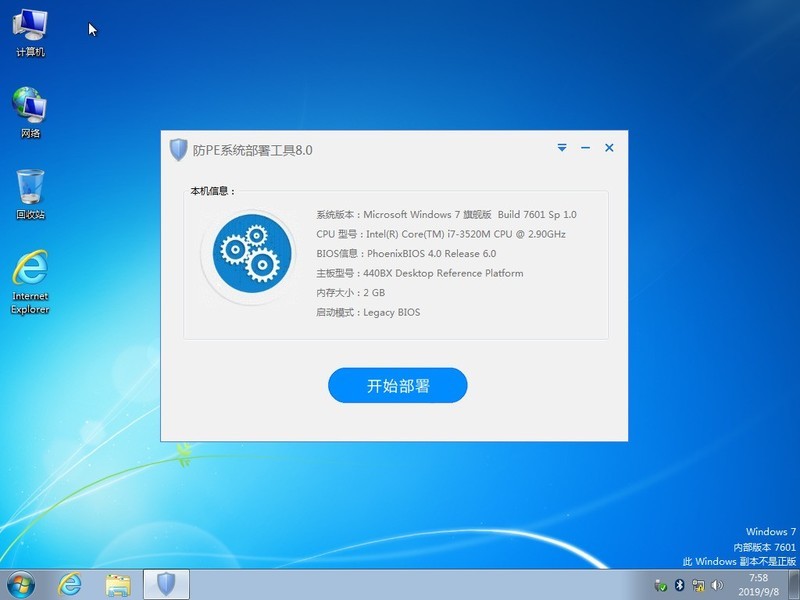Open the file explorer taskbar icon
This screenshot has width=800, height=600.
(x=118, y=585)
